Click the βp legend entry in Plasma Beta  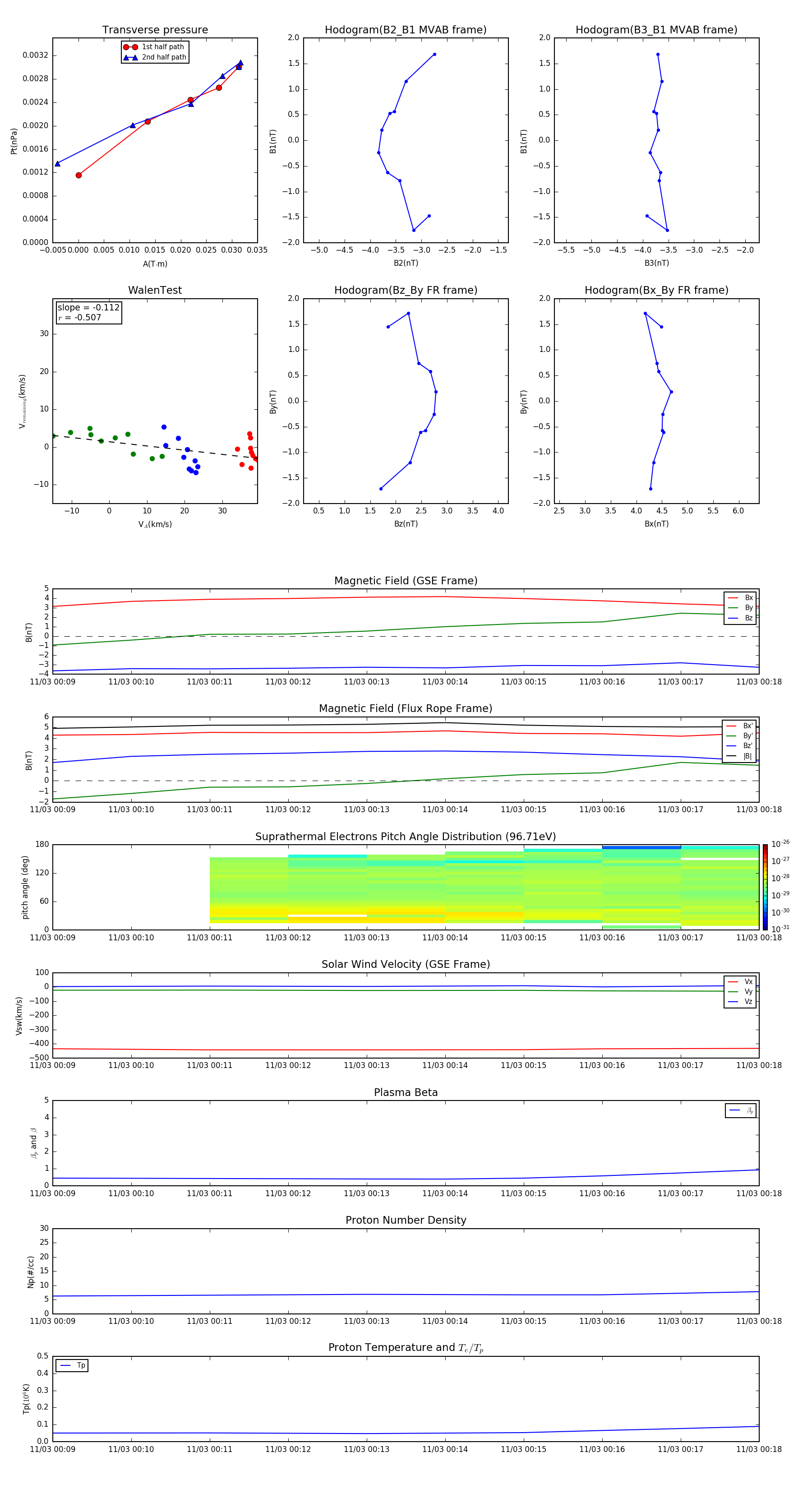click(x=741, y=1110)
